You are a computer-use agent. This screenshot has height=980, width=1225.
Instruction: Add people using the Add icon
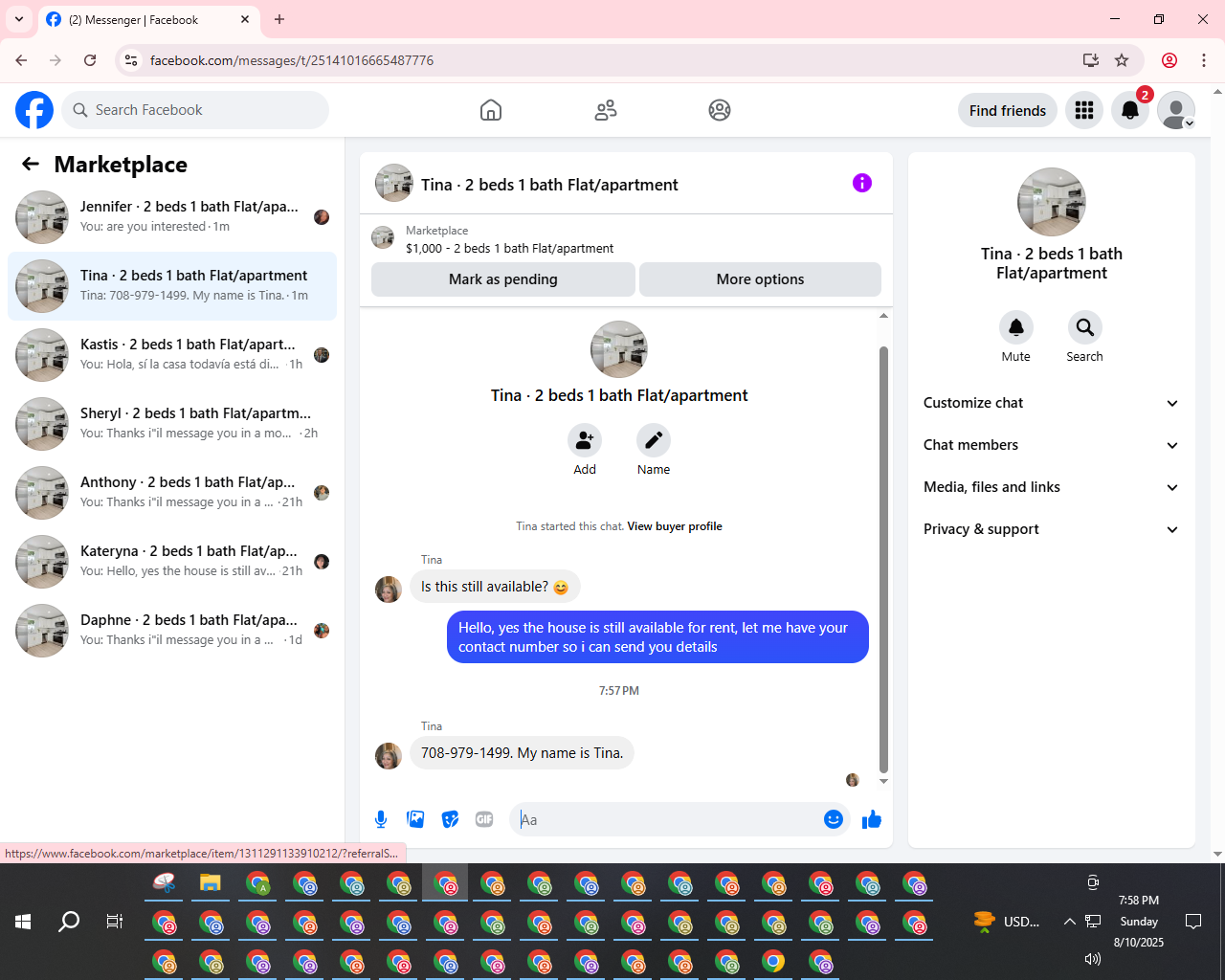coord(585,440)
